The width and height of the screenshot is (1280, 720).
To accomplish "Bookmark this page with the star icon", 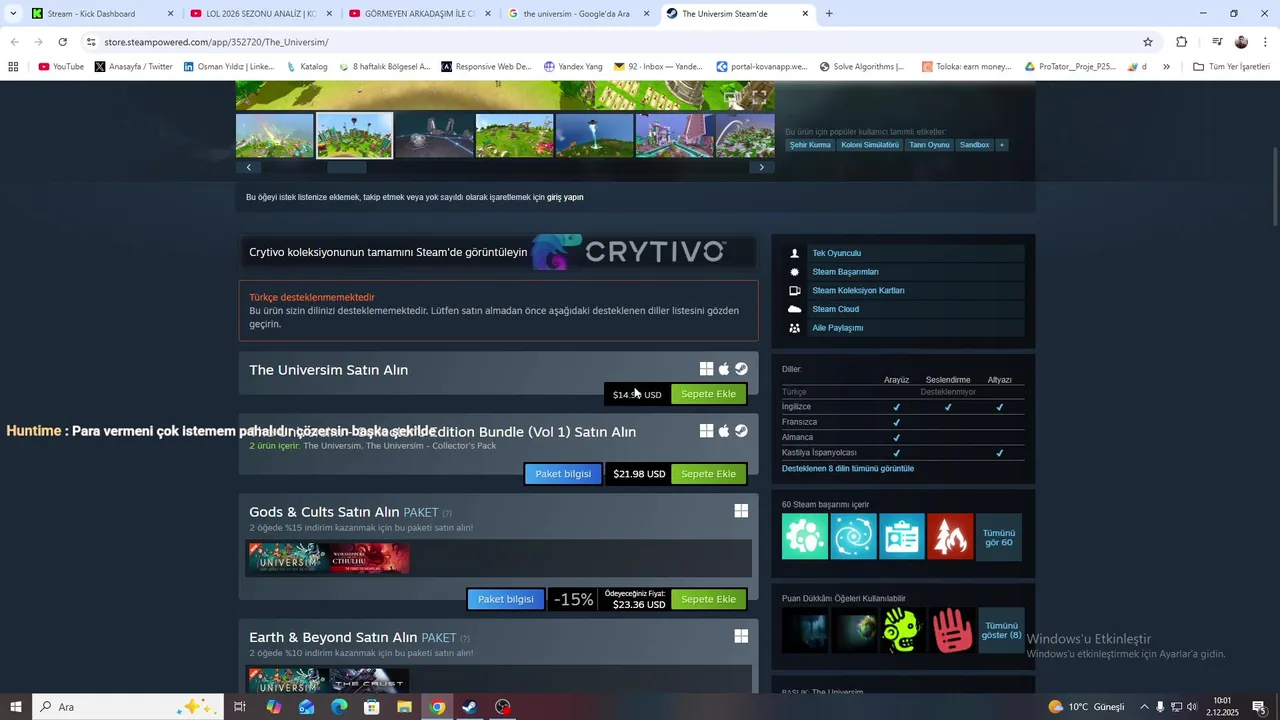I will point(1148,42).
